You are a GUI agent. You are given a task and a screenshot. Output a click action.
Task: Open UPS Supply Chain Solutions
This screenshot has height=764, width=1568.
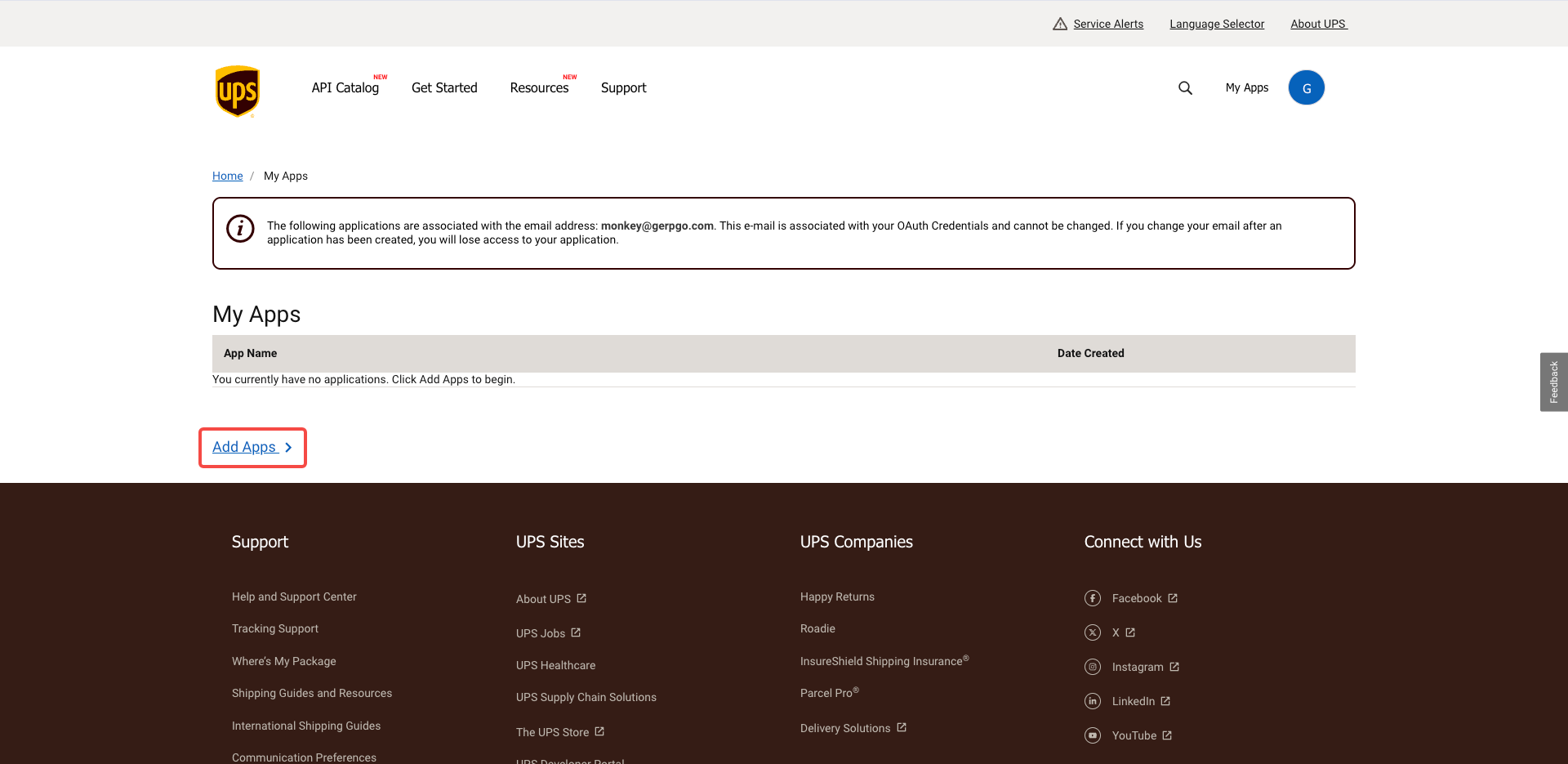586,697
